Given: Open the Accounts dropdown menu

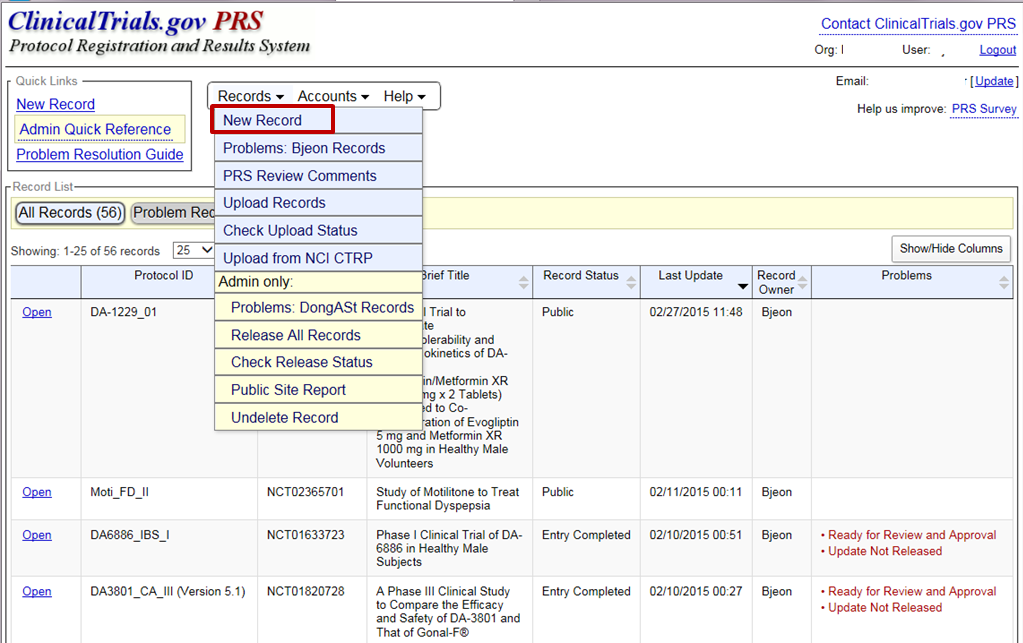Looking at the screenshot, I should click(x=333, y=97).
